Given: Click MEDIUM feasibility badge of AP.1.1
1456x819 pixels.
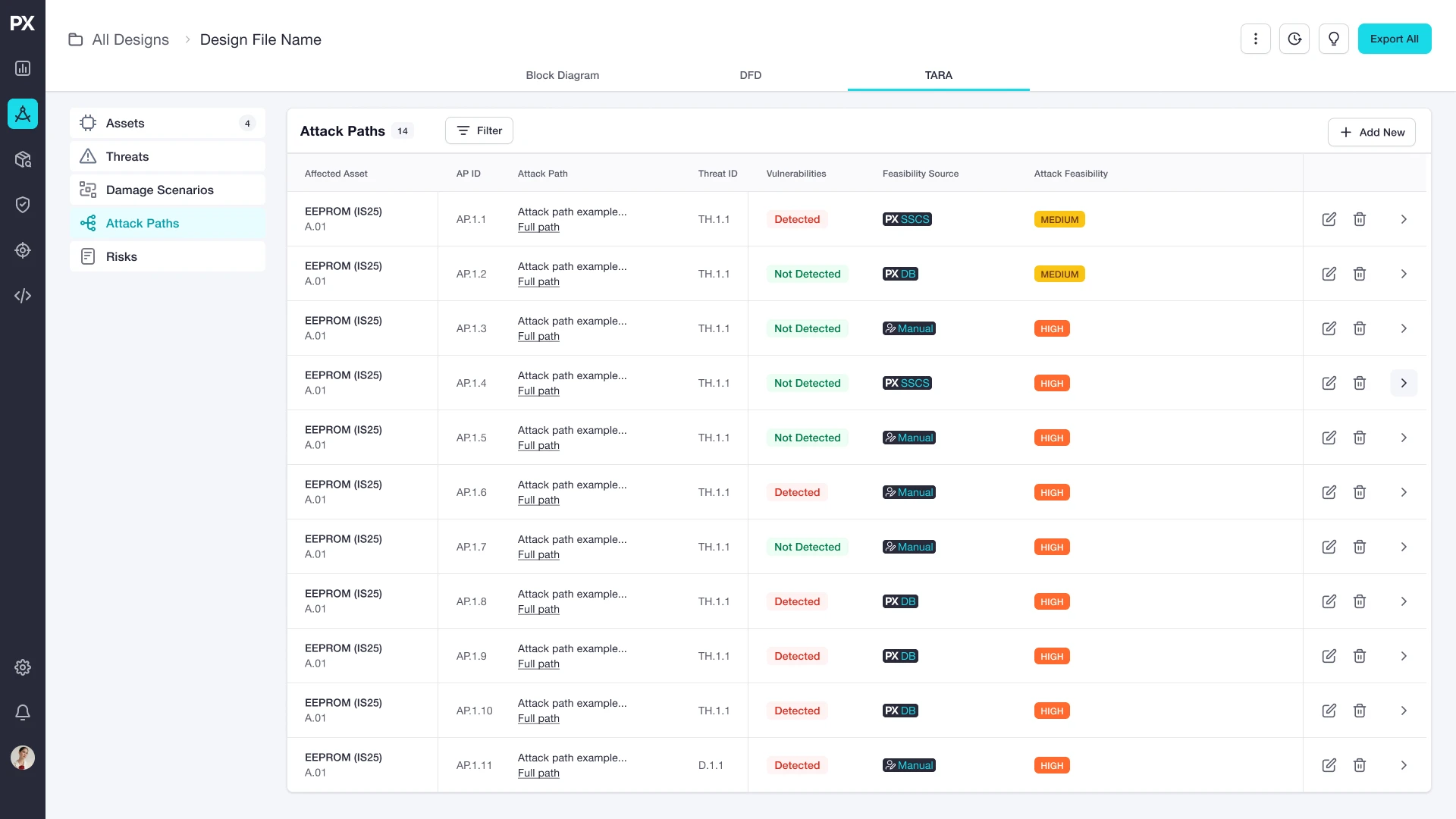Looking at the screenshot, I should 1059,219.
